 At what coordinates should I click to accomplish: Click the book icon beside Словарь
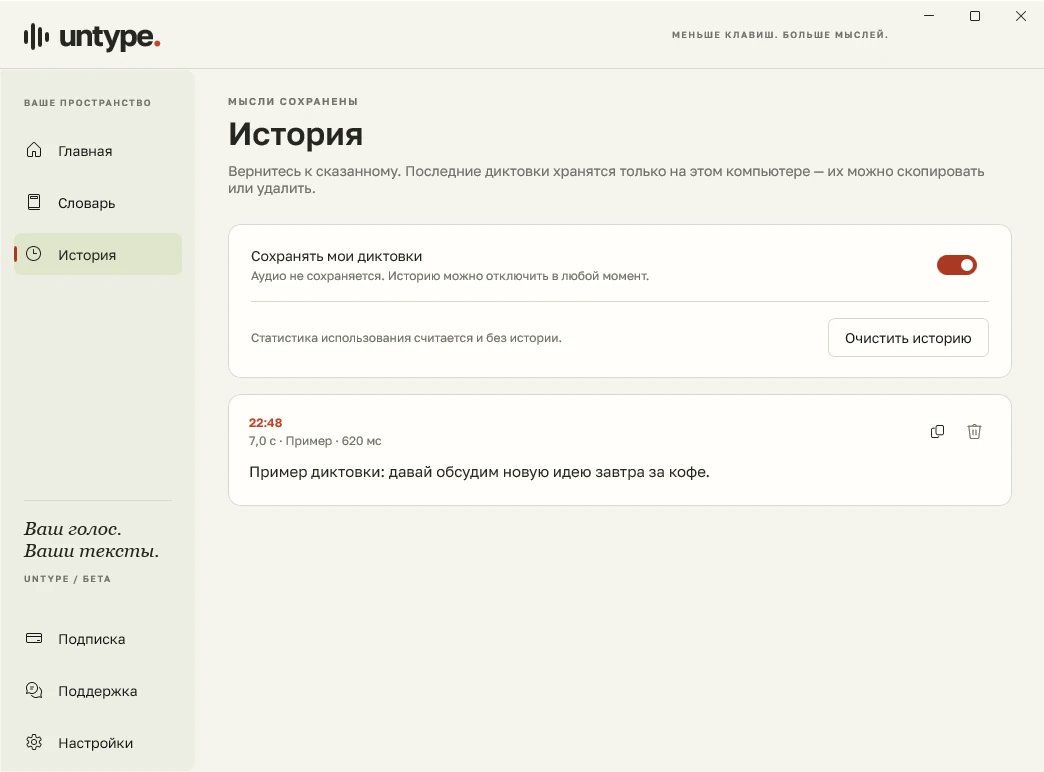pos(34,202)
